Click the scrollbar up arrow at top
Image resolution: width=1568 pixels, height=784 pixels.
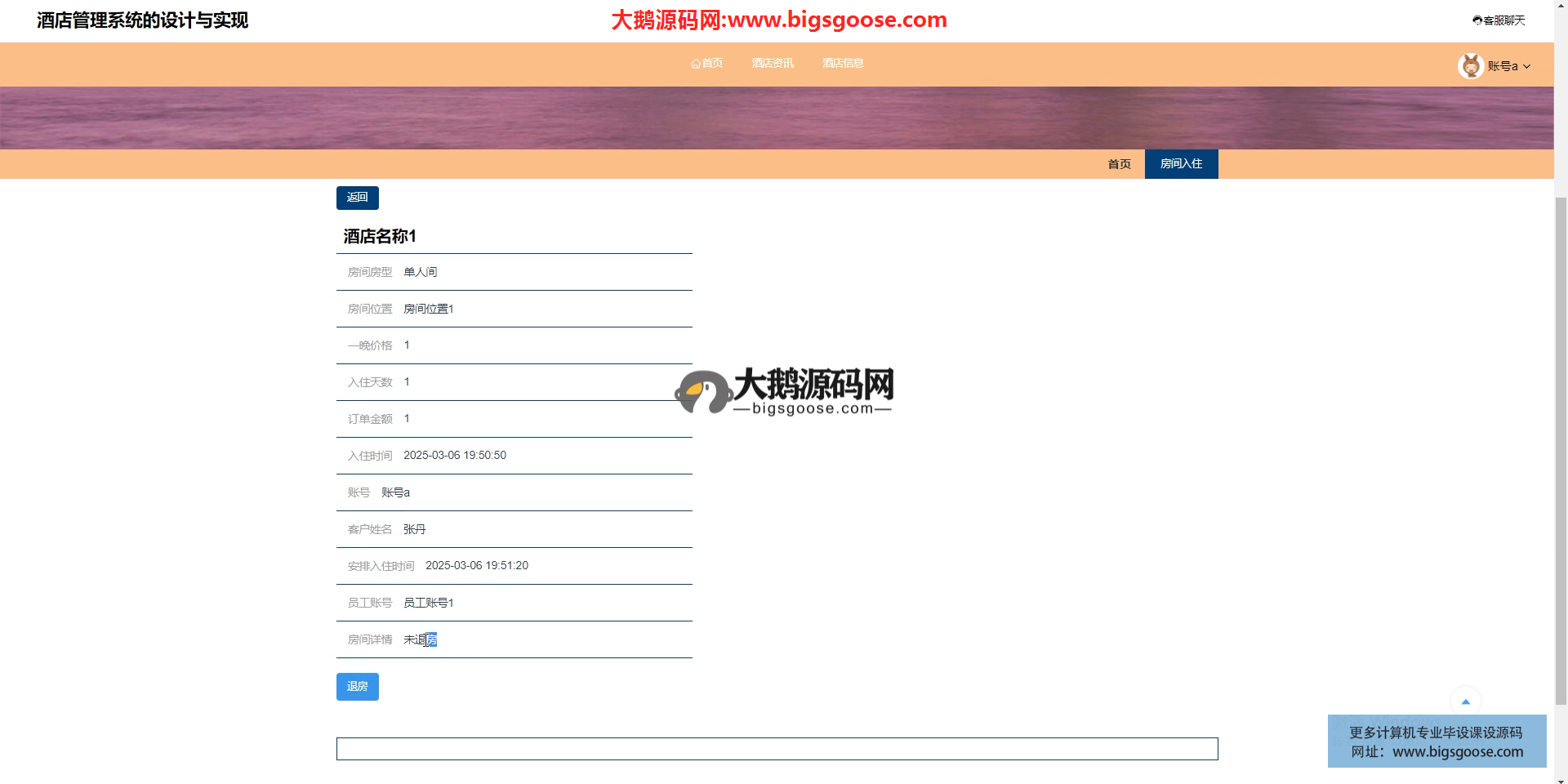[x=1561, y=5]
